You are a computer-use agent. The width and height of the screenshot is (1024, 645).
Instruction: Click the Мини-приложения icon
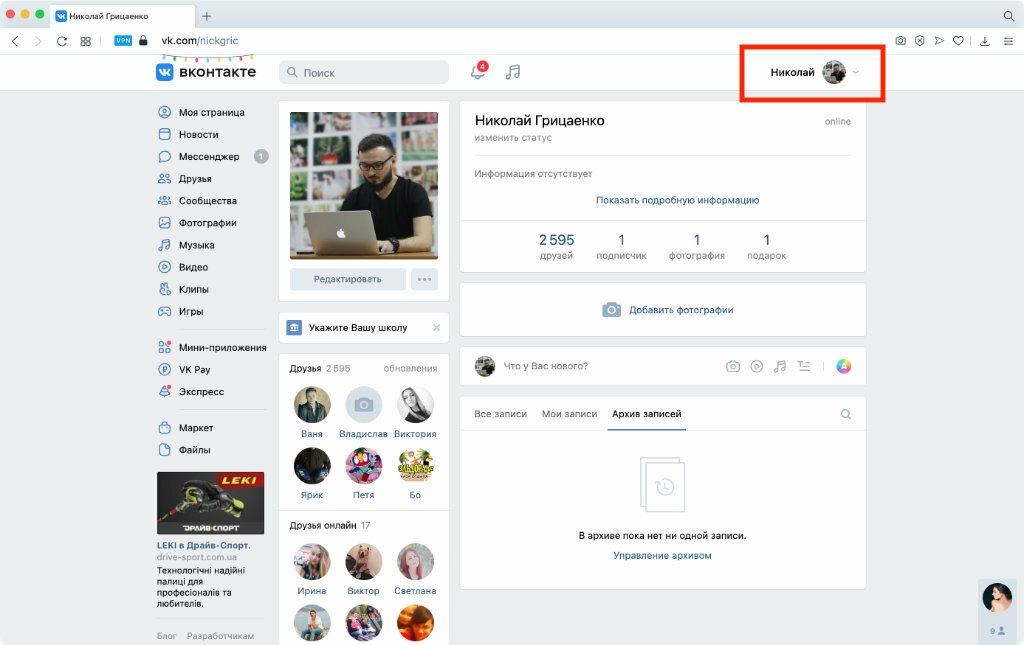pos(165,347)
